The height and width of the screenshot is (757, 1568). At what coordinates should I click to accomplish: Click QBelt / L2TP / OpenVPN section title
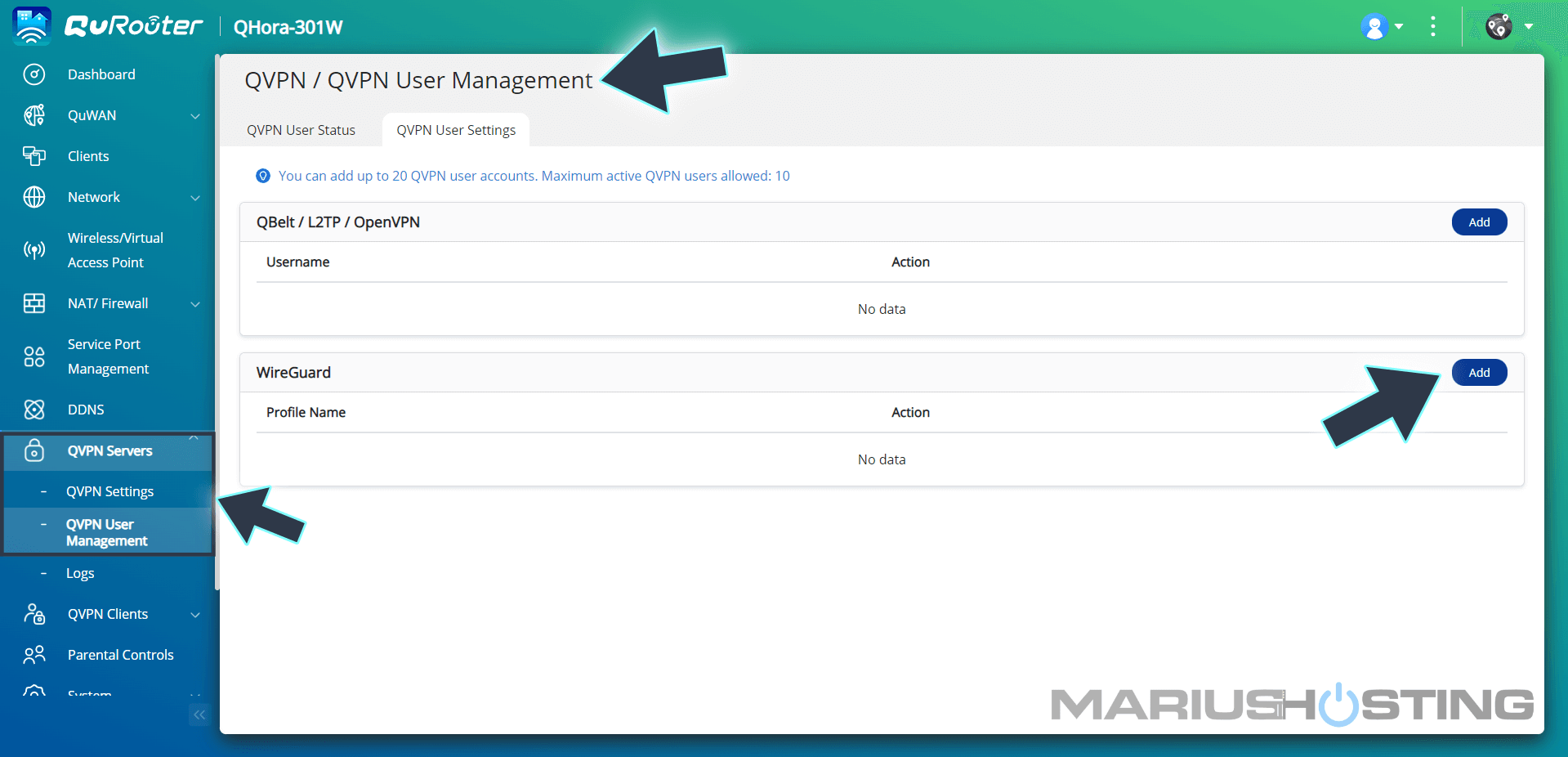coord(338,222)
